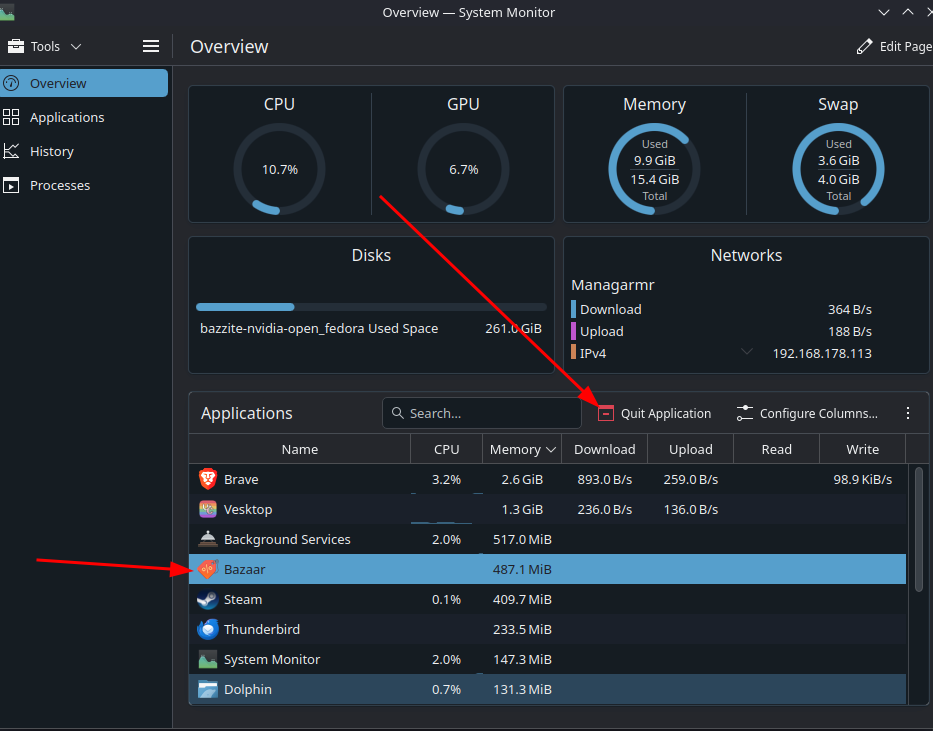933x731 pixels.
Task: Click the Background Services bell icon
Action: click(x=208, y=539)
